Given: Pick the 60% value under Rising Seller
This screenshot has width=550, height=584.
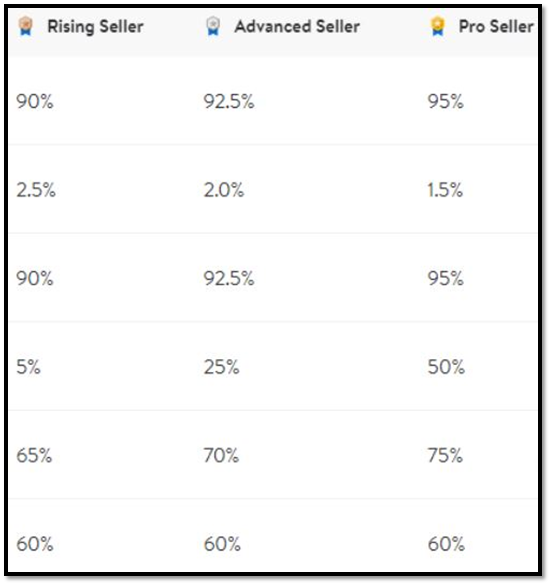Looking at the screenshot, I should click(35, 544).
